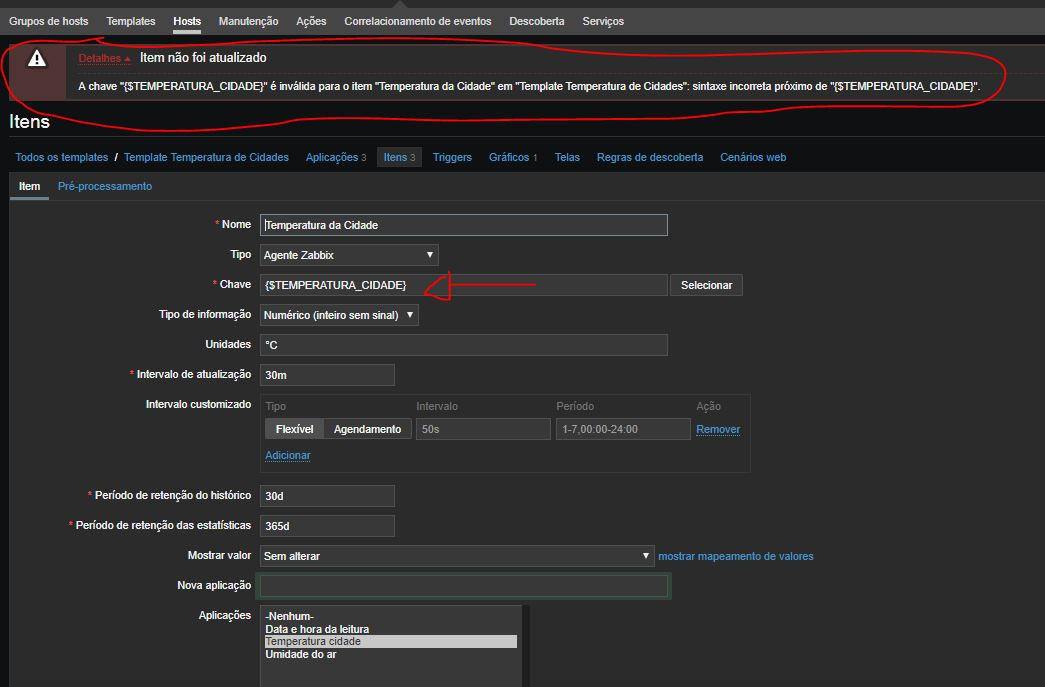The width and height of the screenshot is (1045, 687).
Task: Click Adicionar custom interval link
Action: pyautogui.click(x=287, y=455)
